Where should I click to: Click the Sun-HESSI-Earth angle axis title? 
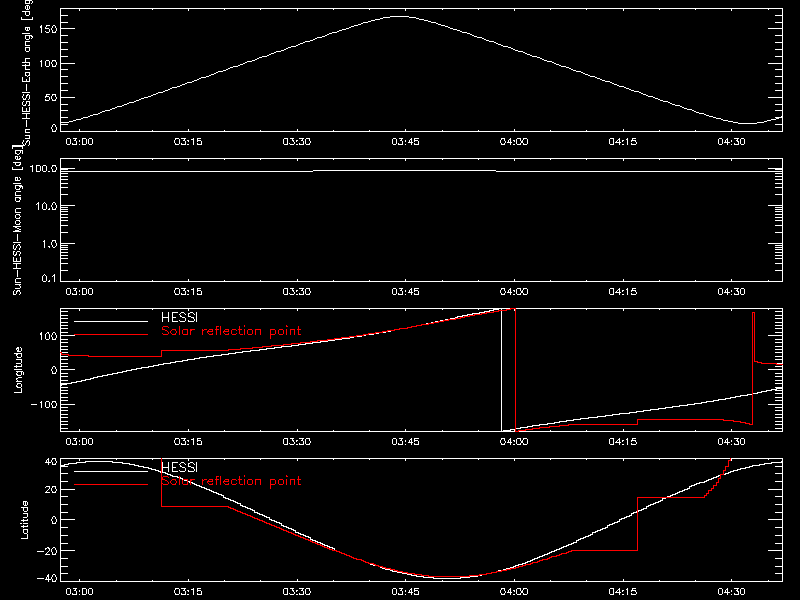[27, 71]
